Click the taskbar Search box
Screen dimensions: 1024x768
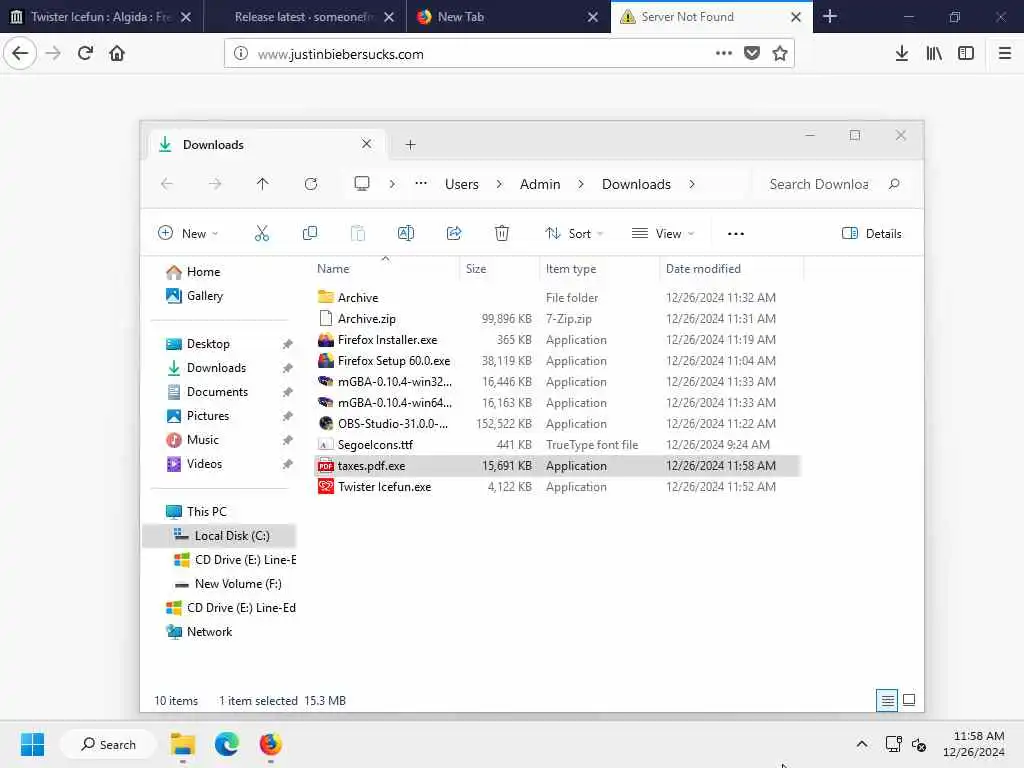[x=108, y=744]
